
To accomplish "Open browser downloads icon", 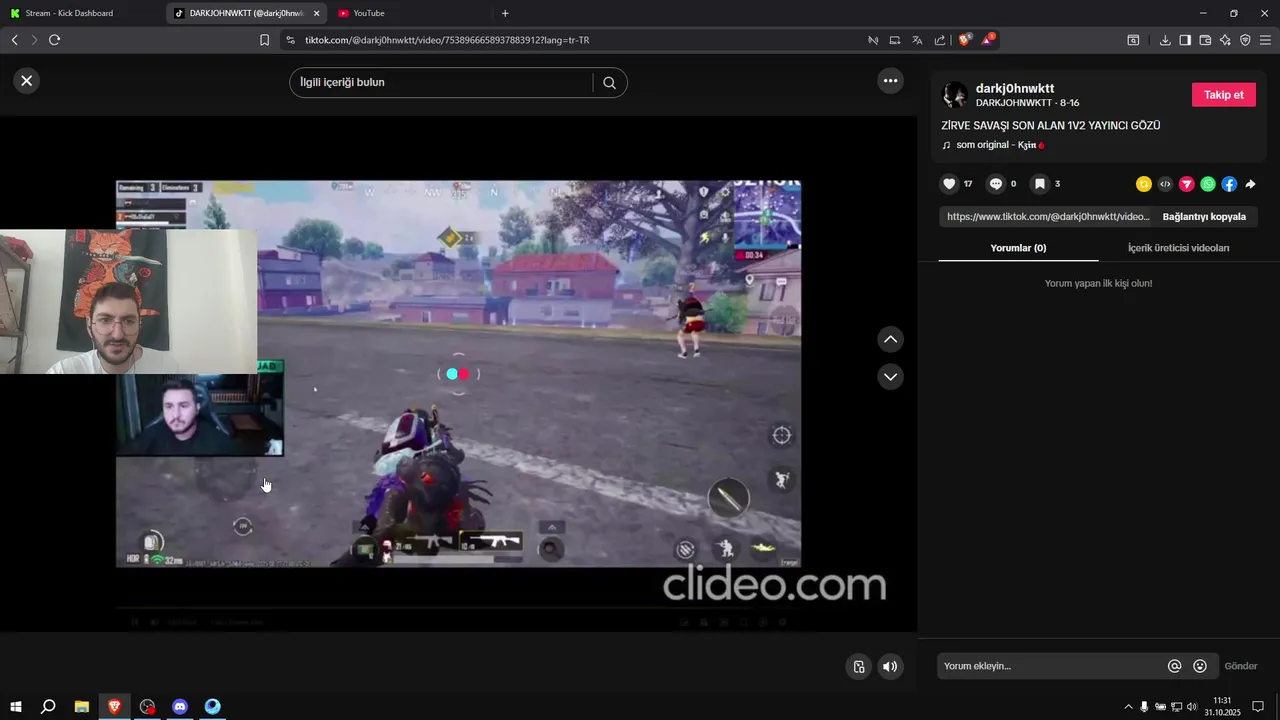I will tap(1165, 40).
